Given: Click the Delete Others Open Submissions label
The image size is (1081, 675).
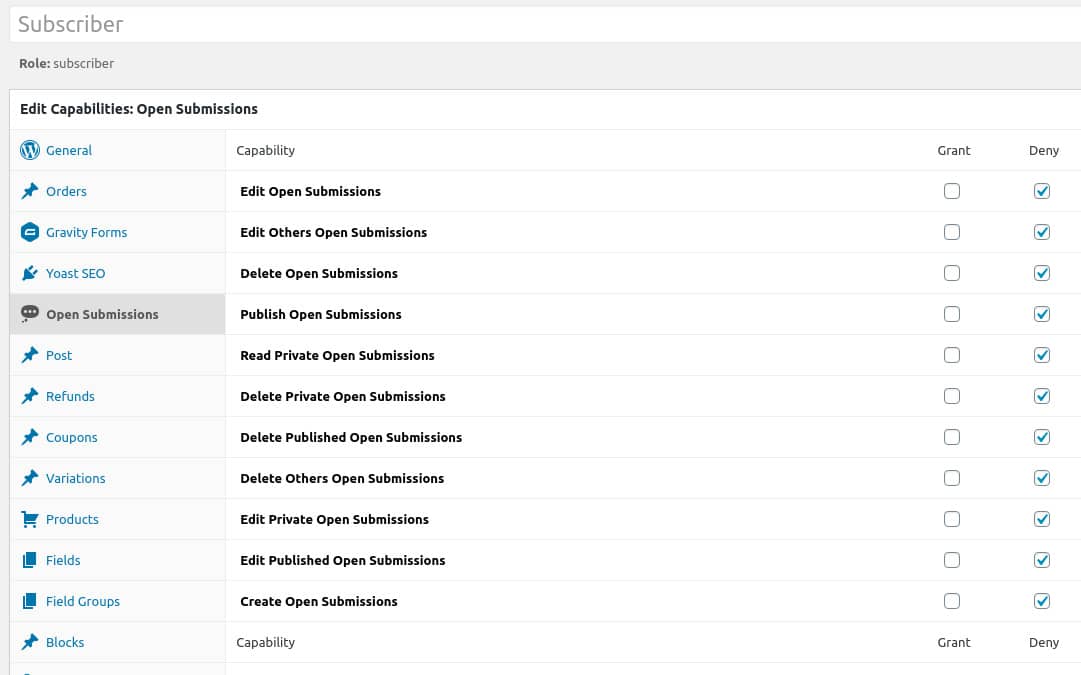Looking at the screenshot, I should point(342,478).
